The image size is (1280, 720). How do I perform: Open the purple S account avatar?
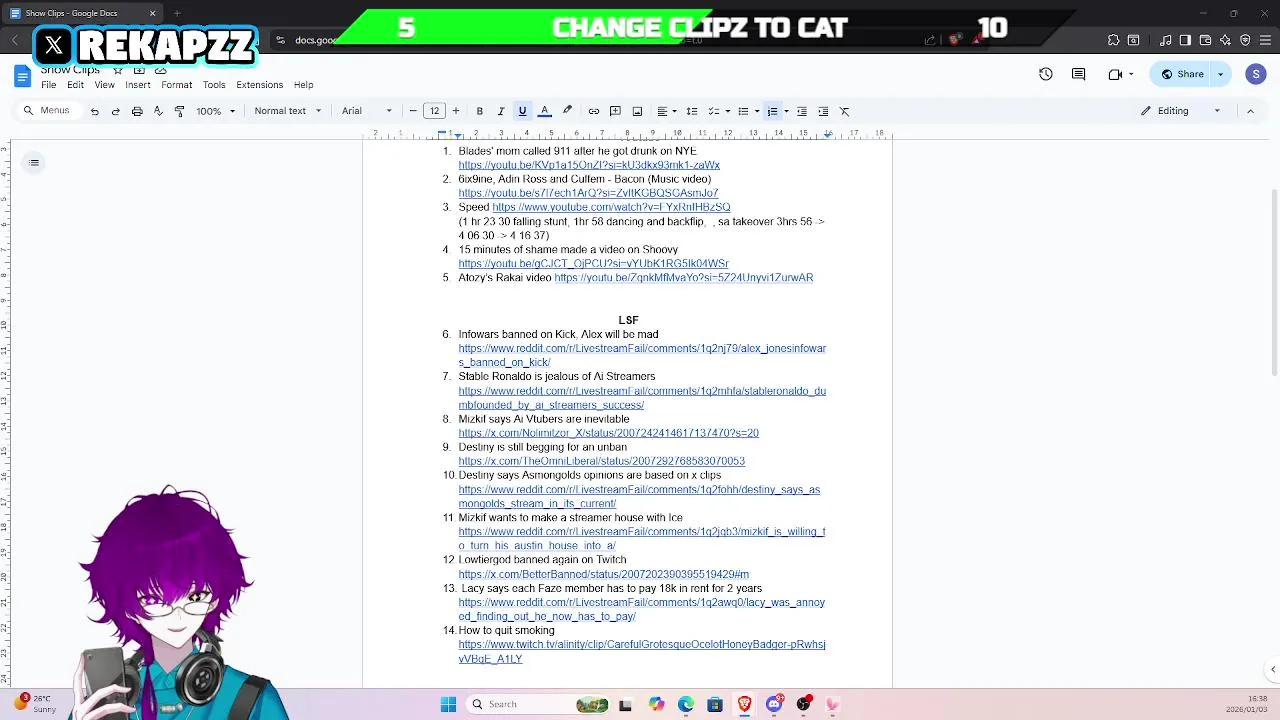click(1256, 74)
